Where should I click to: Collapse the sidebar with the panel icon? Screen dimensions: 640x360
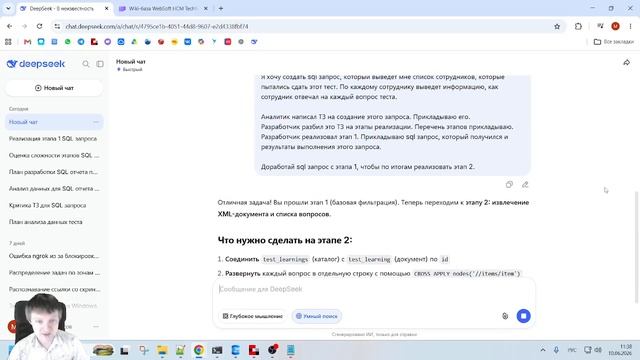click(x=100, y=64)
